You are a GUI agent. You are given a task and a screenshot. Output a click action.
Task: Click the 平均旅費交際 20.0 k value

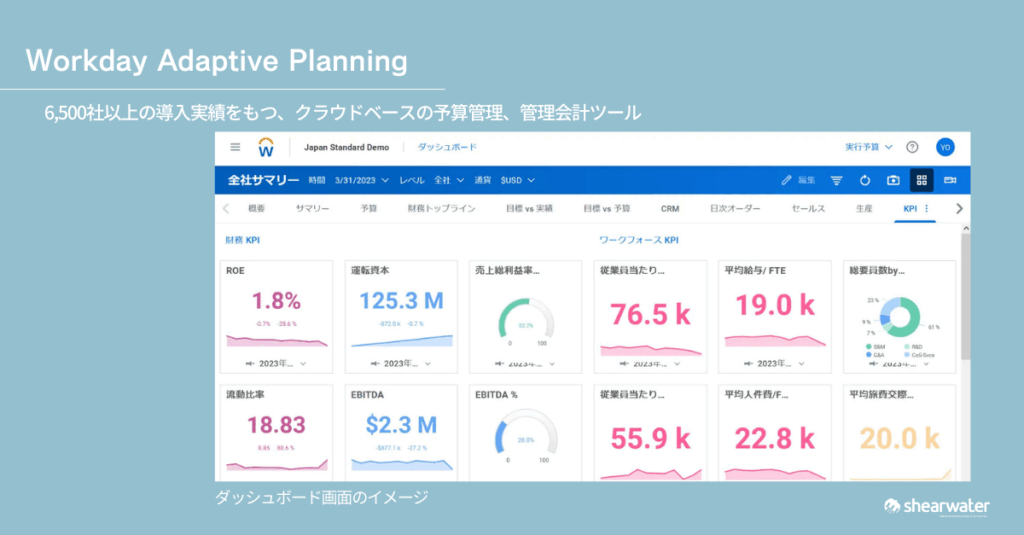click(x=899, y=438)
